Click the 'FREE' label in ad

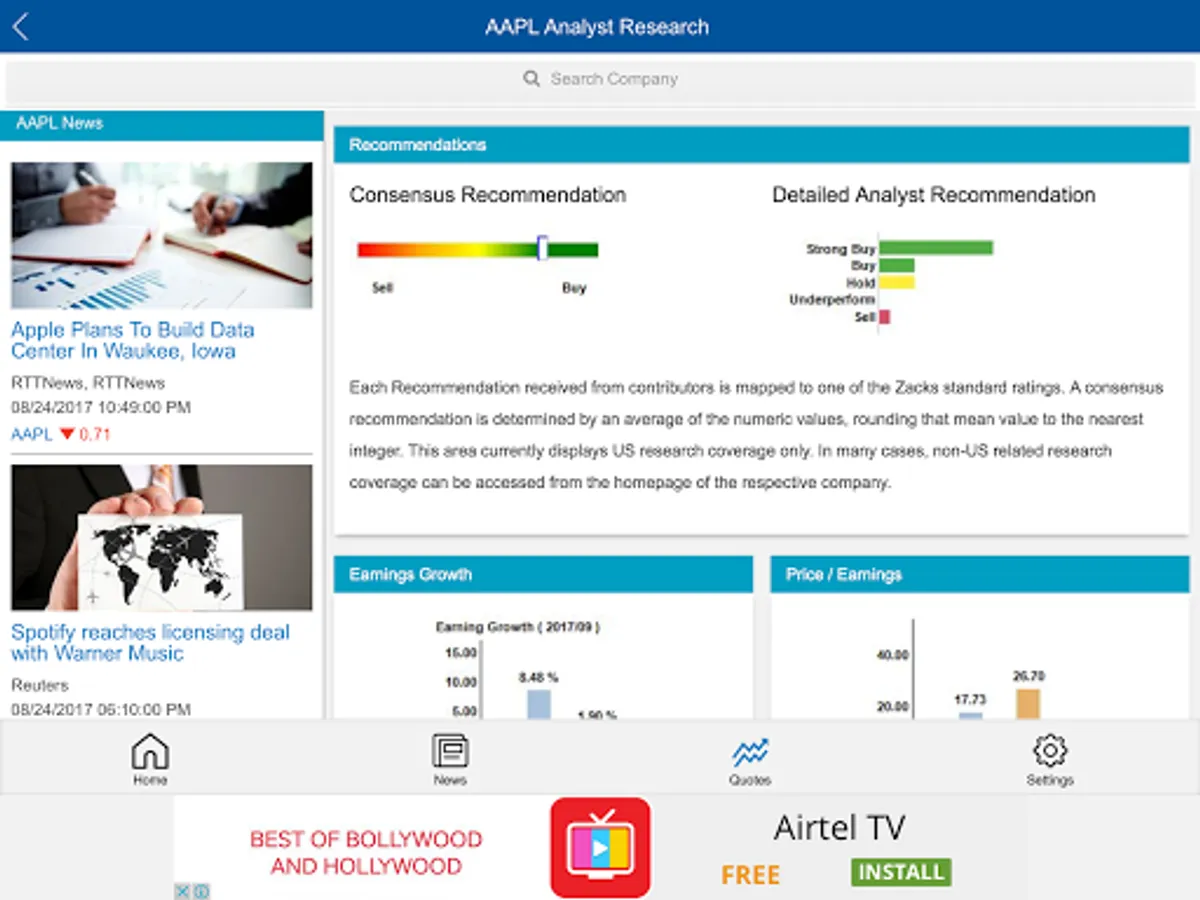(751, 875)
